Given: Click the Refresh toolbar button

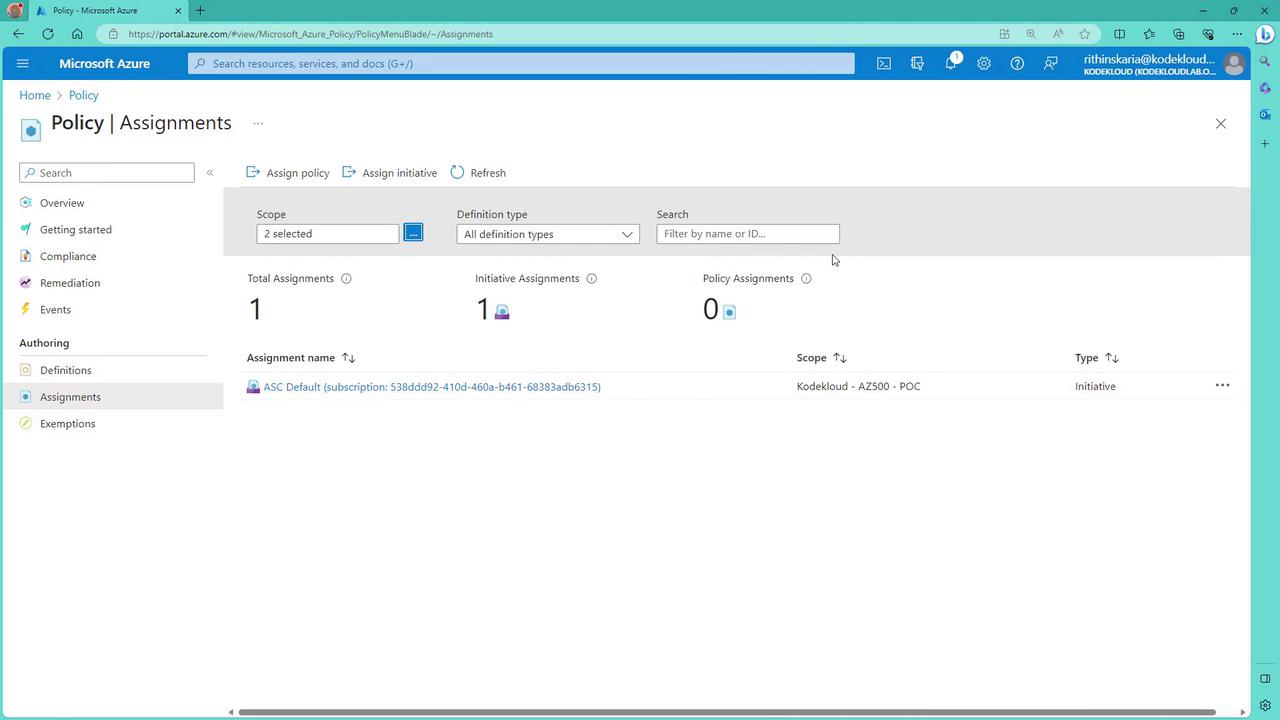Looking at the screenshot, I should point(478,173).
